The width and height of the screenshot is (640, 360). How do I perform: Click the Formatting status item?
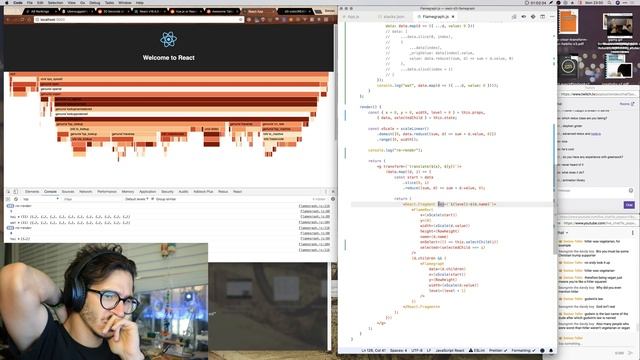pyautogui.click(x=523, y=351)
